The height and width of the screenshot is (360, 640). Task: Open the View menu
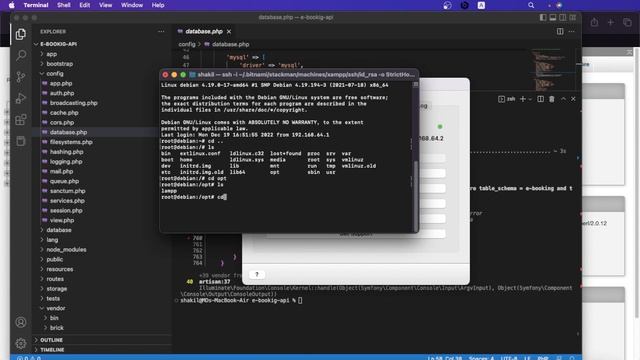point(105,5)
